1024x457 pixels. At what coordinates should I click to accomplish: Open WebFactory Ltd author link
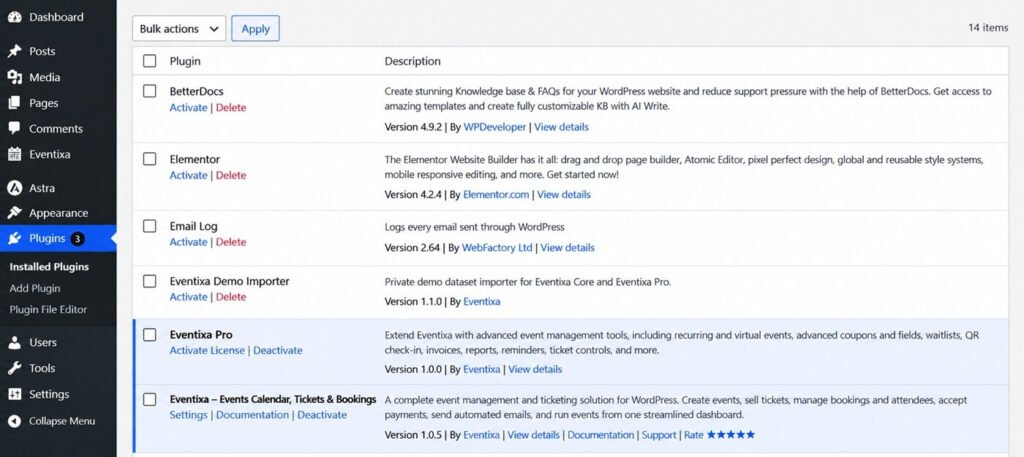(497, 248)
